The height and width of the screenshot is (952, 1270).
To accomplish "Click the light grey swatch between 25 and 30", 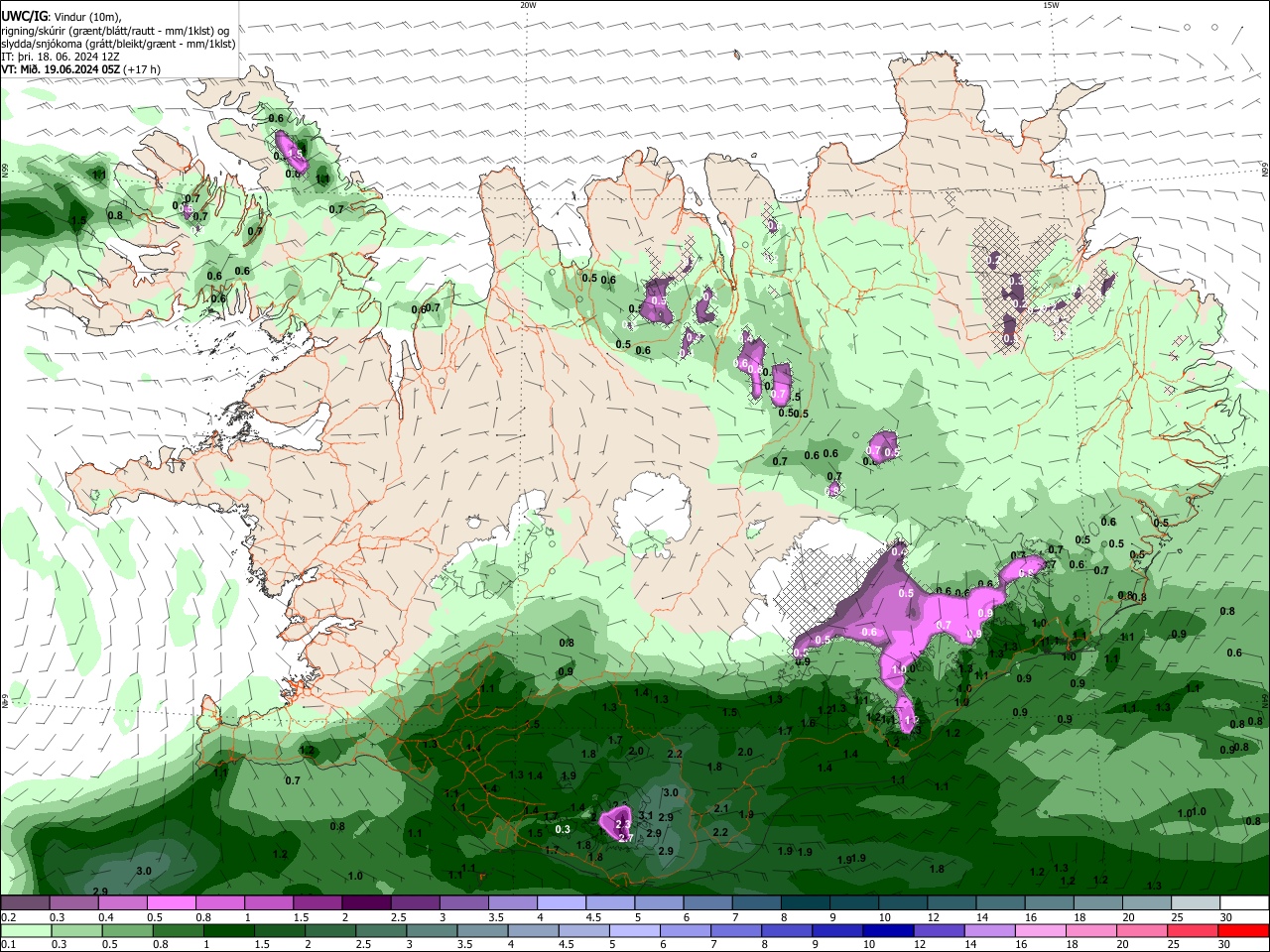I will tap(1196, 903).
